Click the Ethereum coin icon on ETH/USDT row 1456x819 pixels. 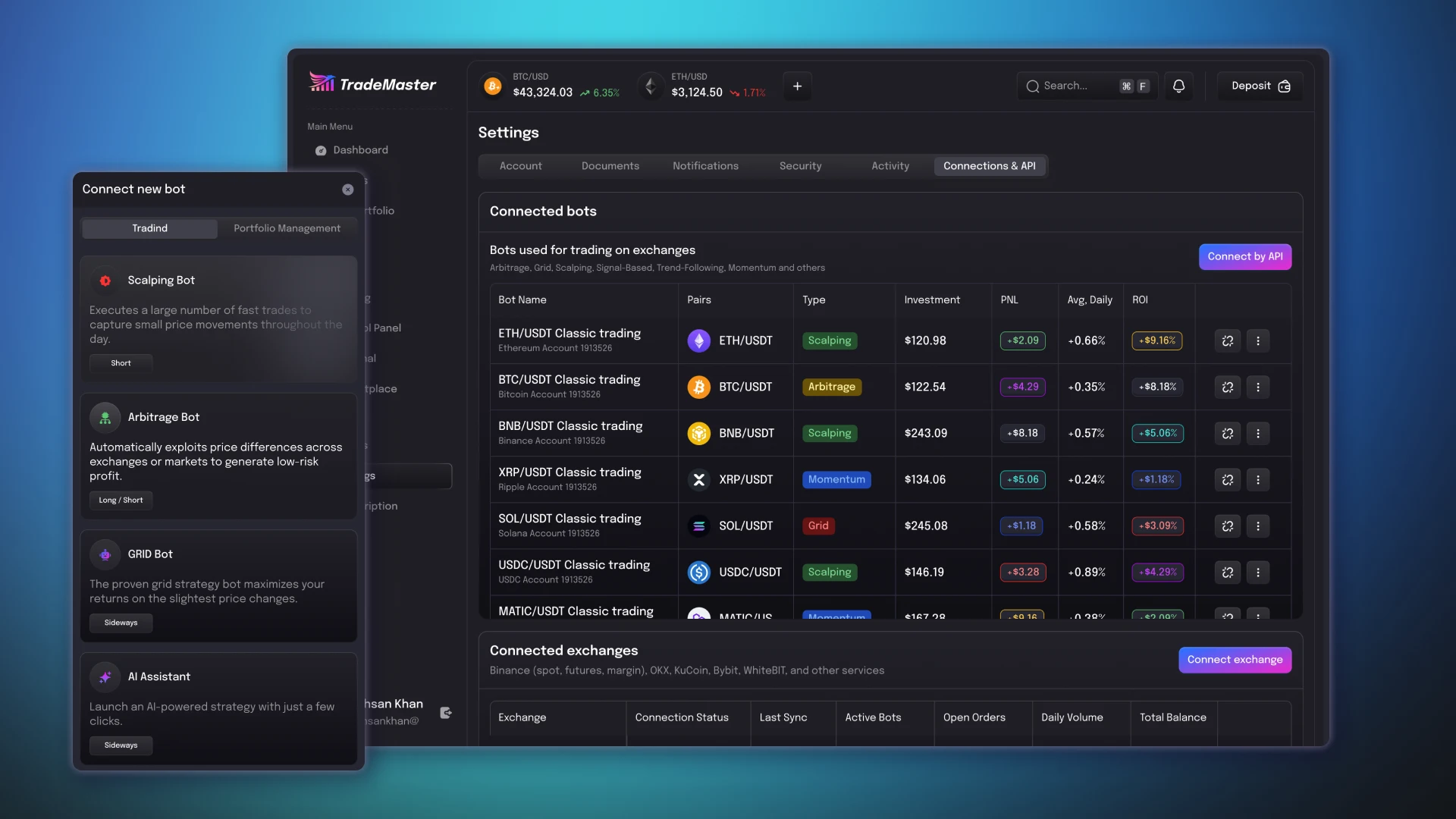(698, 340)
